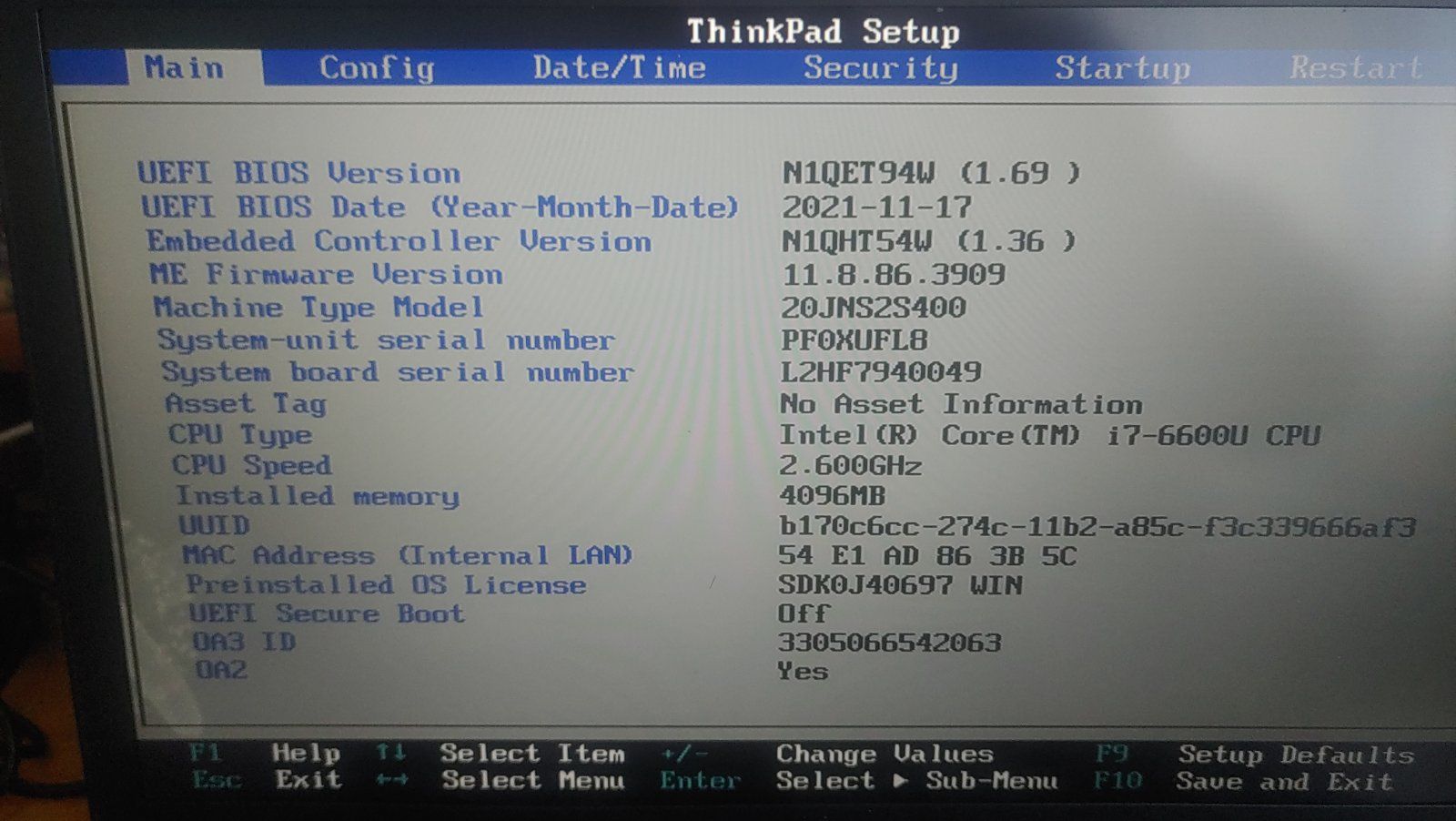Select No Asset Information value
The width and height of the screenshot is (1456, 821).
tap(961, 404)
